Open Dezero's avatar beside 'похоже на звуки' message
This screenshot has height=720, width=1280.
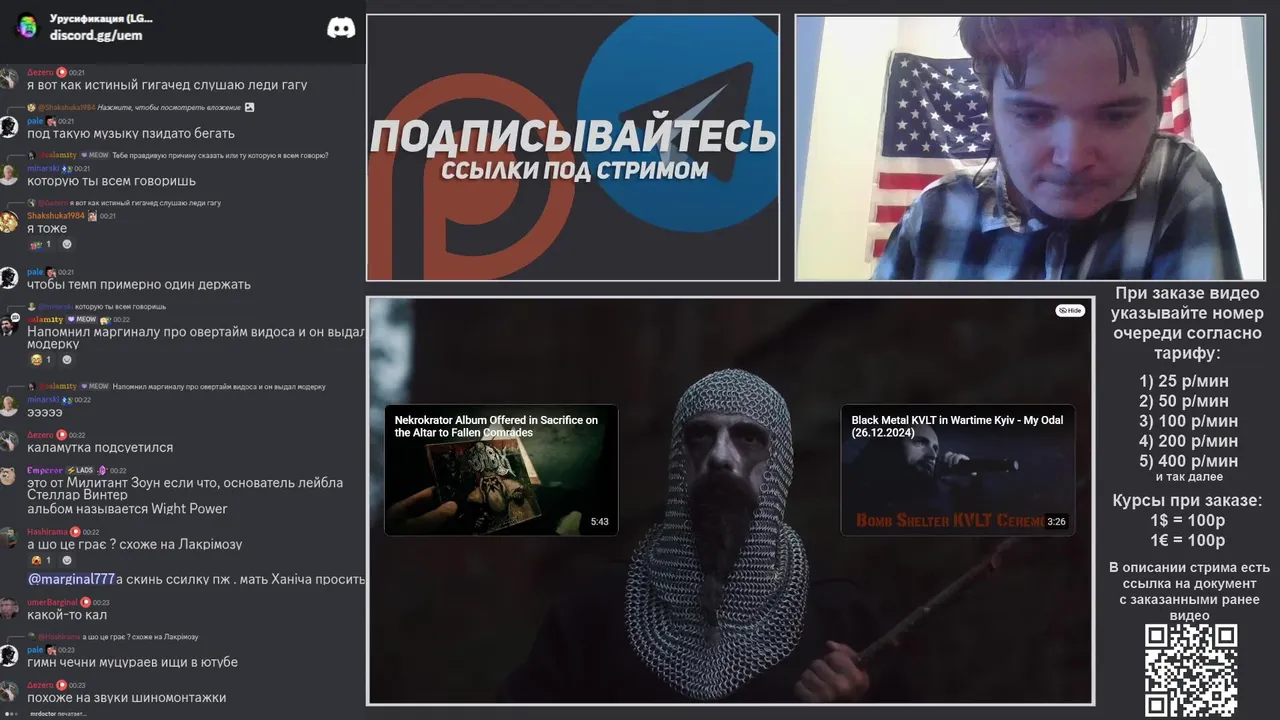pos(9,691)
